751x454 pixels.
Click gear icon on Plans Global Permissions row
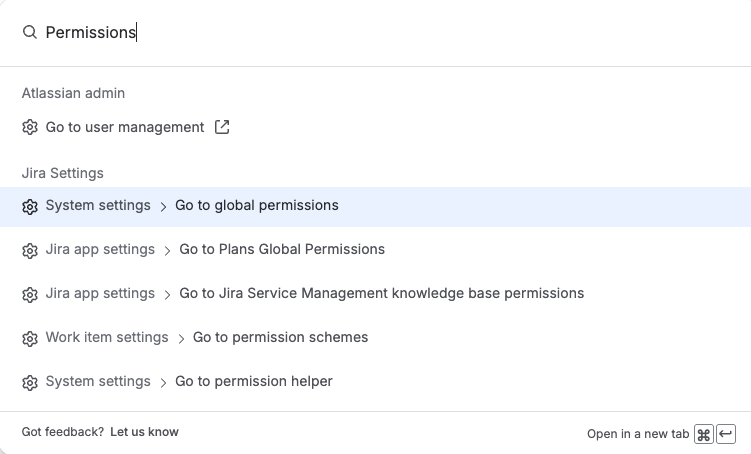tap(30, 251)
